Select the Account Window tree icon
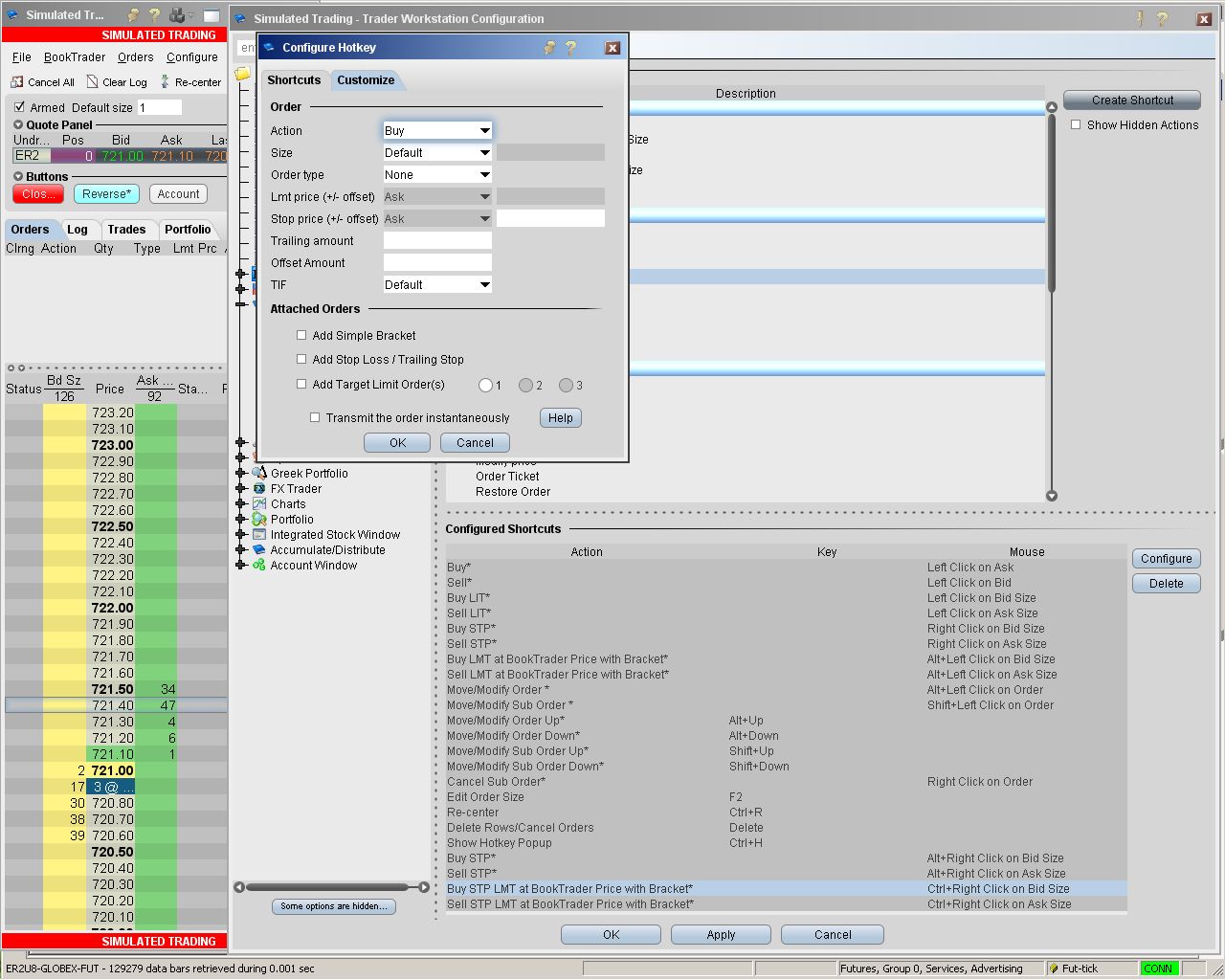The image size is (1225, 980). point(259,566)
